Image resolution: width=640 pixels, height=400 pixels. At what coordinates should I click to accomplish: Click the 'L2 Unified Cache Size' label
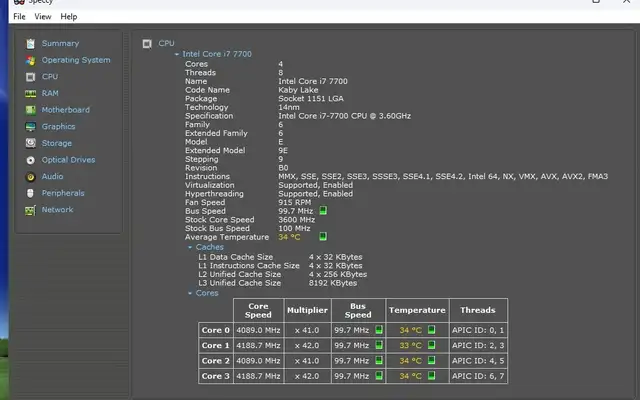pos(240,274)
